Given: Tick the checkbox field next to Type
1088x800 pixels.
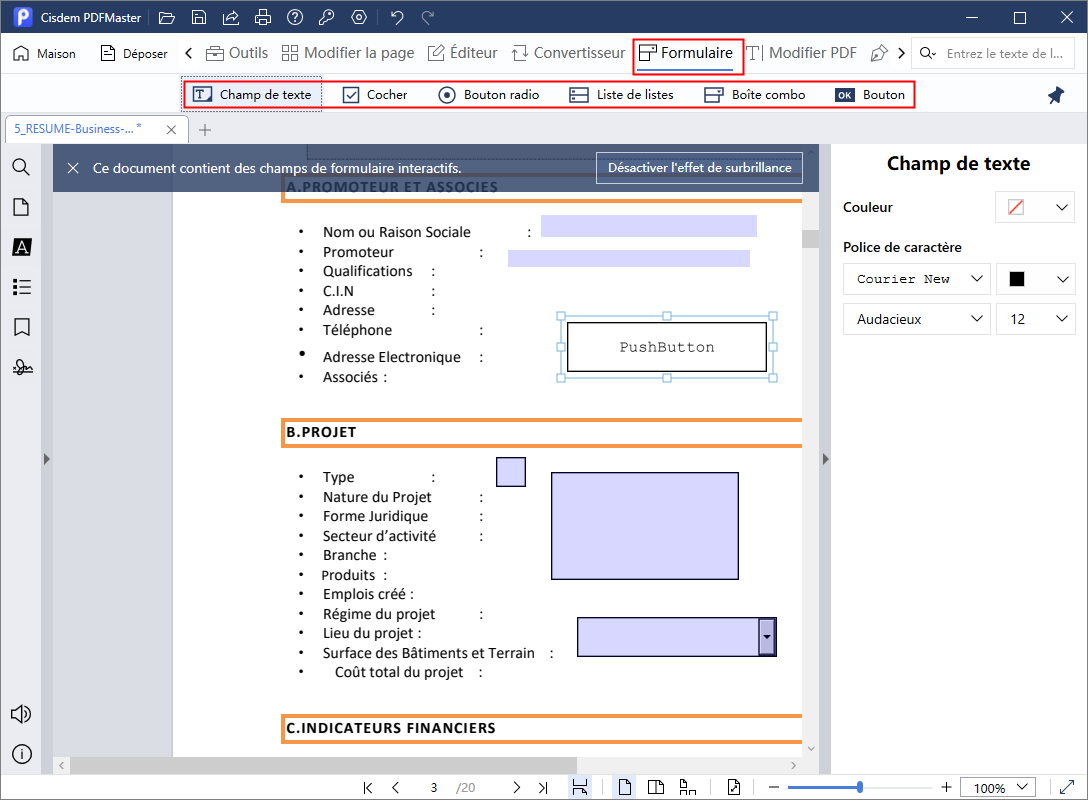Looking at the screenshot, I should coord(511,472).
